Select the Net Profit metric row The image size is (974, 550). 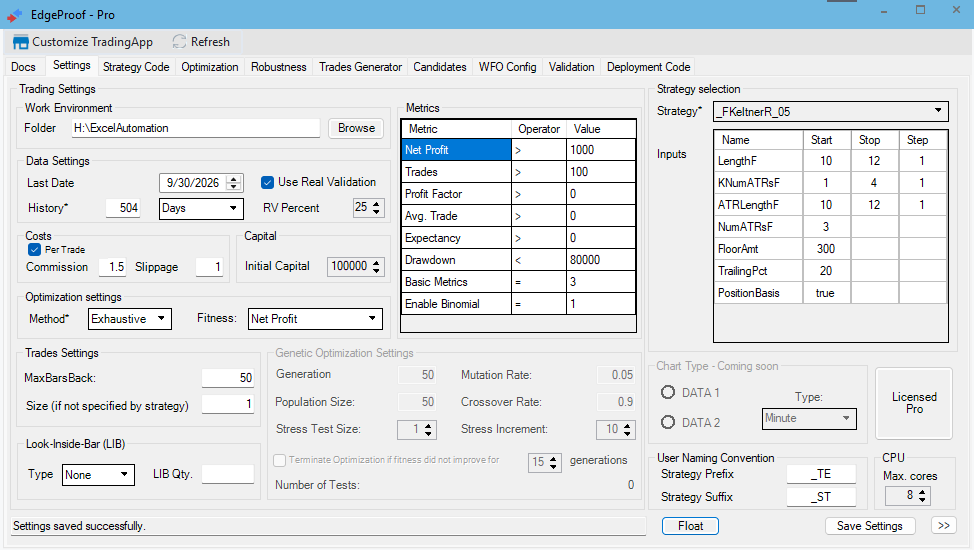click(x=519, y=150)
